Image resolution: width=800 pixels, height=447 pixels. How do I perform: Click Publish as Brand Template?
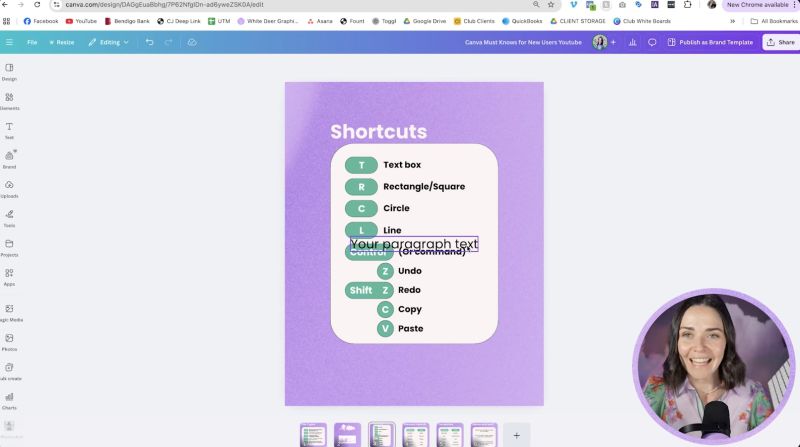[710, 42]
